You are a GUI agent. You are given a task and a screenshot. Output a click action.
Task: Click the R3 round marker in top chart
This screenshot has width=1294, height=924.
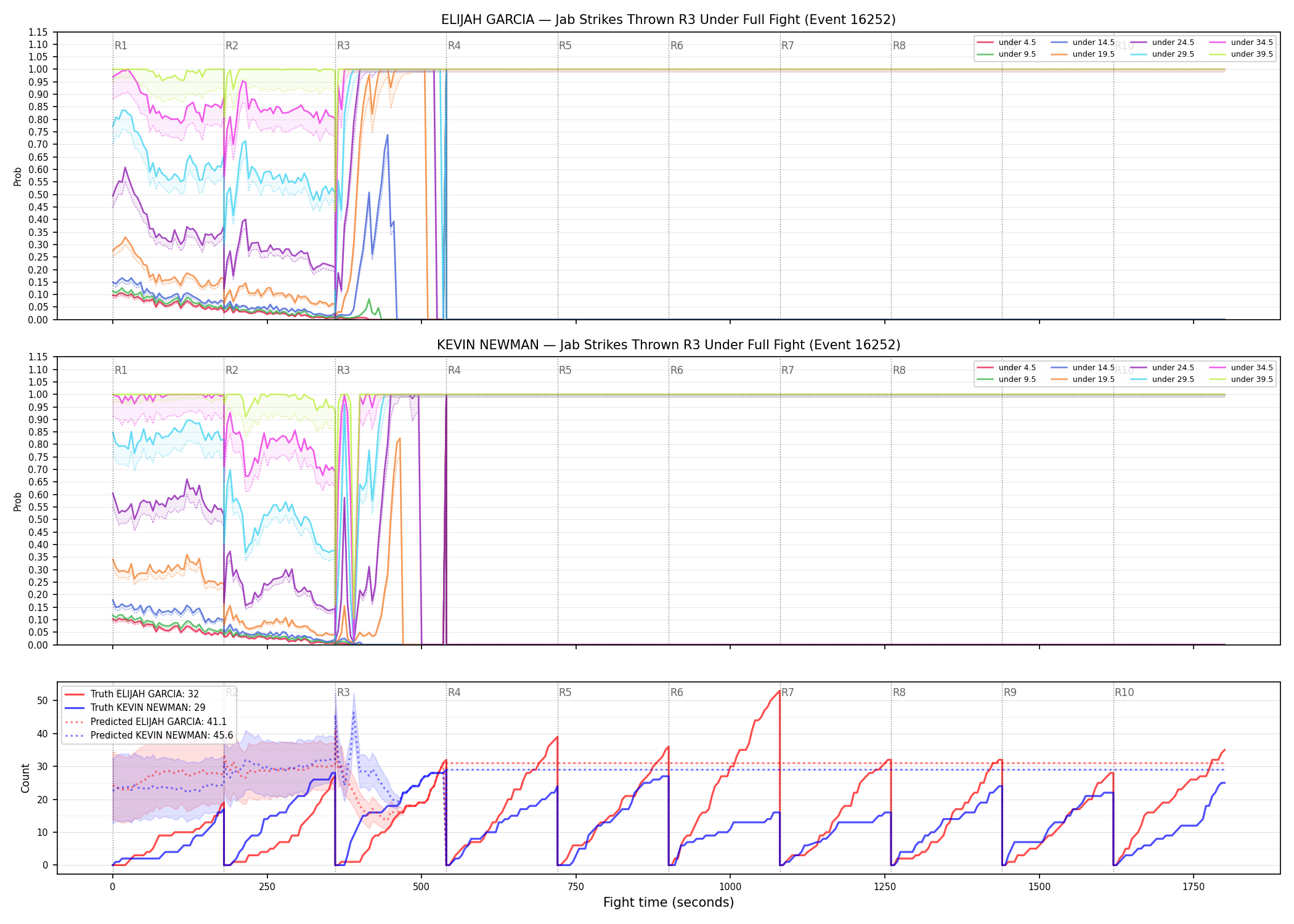coord(343,46)
